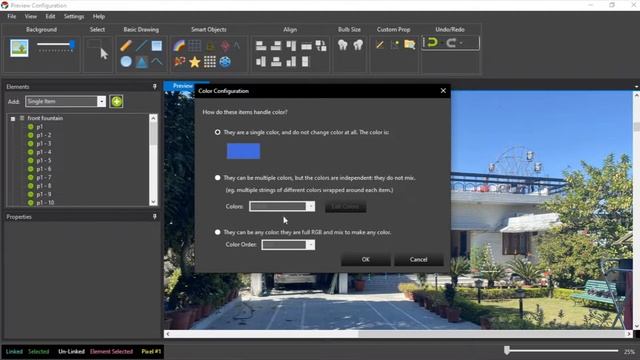640x360 pixels.
Task: Click the blue single color swatch
Action: tap(243, 151)
